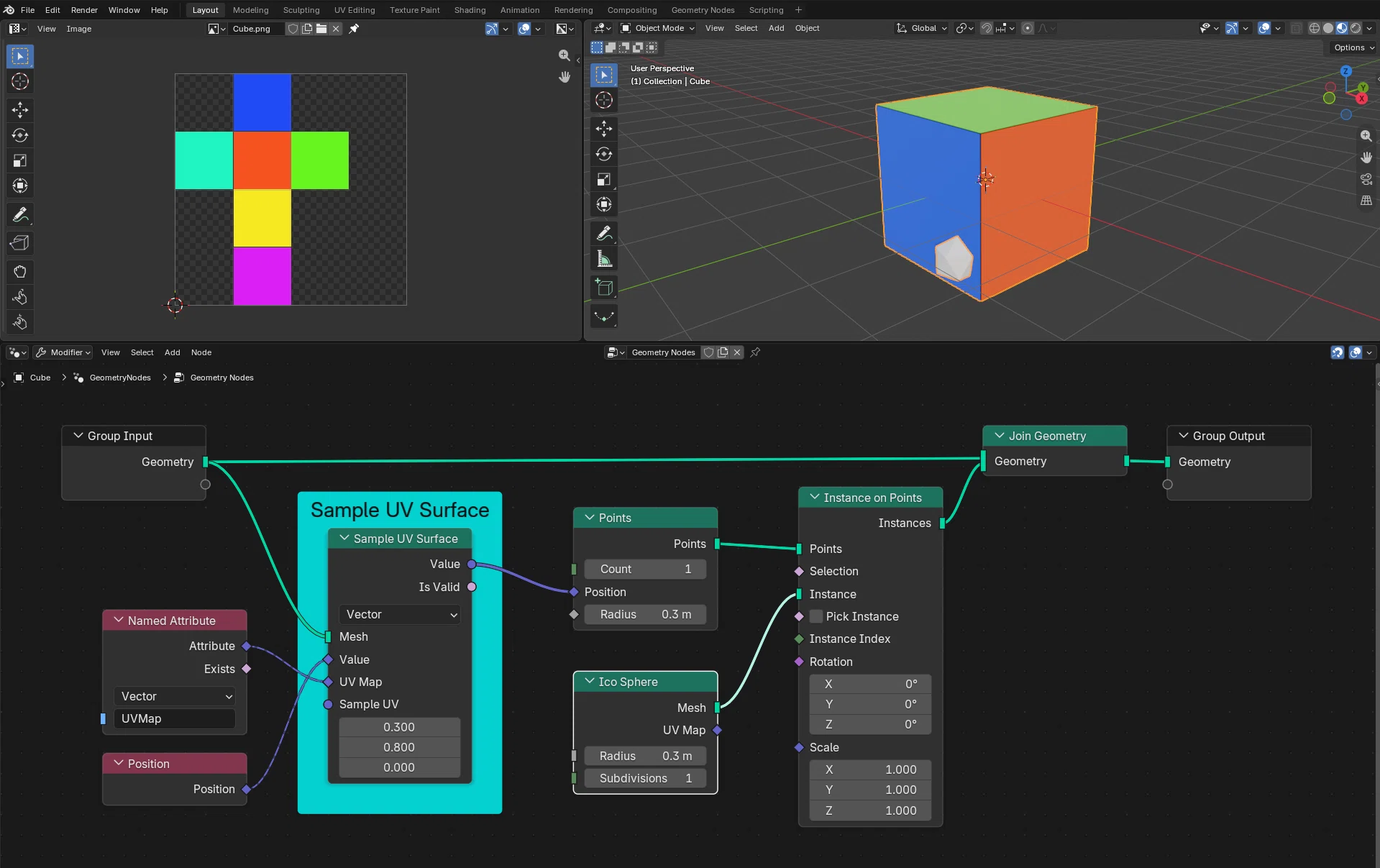1380x868 pixels.
Task: Unlink the Cube.png image with X
Action: click(336, 29)
